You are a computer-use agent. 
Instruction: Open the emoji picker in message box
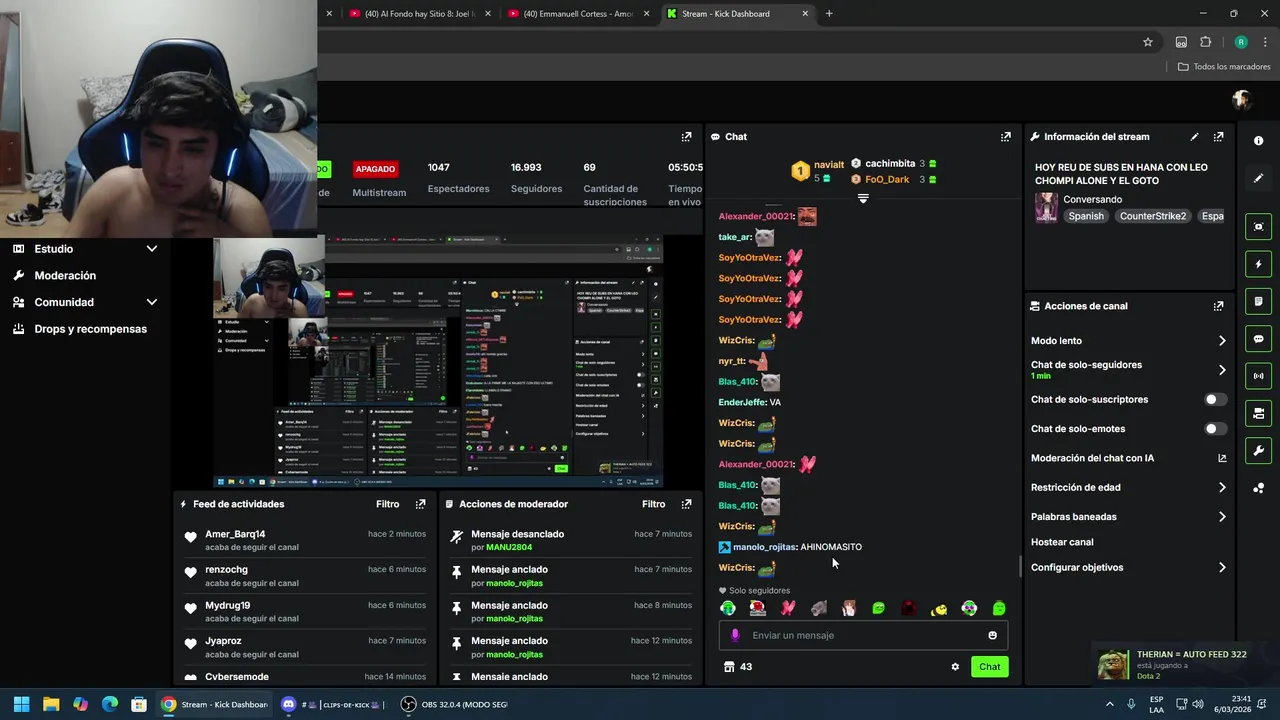(992, 635)
